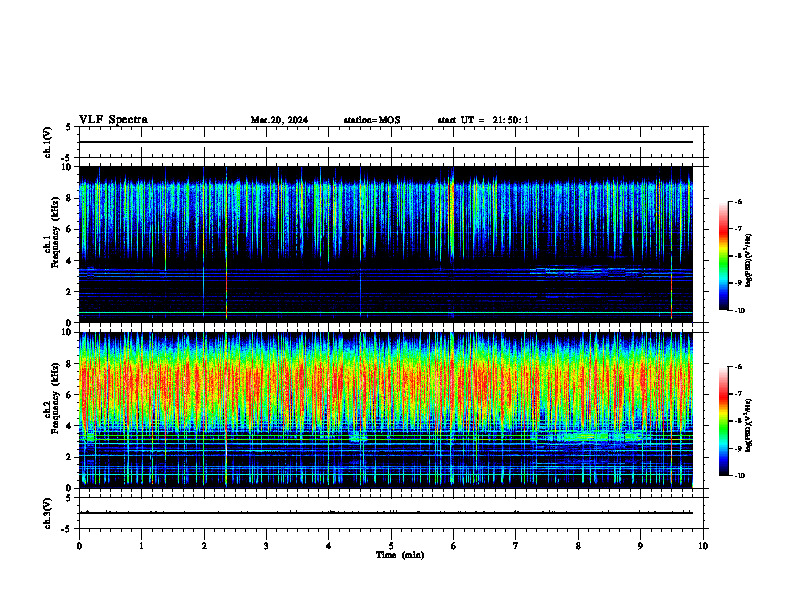Click the color scale bar beside ch.1 spectrogram
Screen dimensions: 792x612
coord(724,256)
